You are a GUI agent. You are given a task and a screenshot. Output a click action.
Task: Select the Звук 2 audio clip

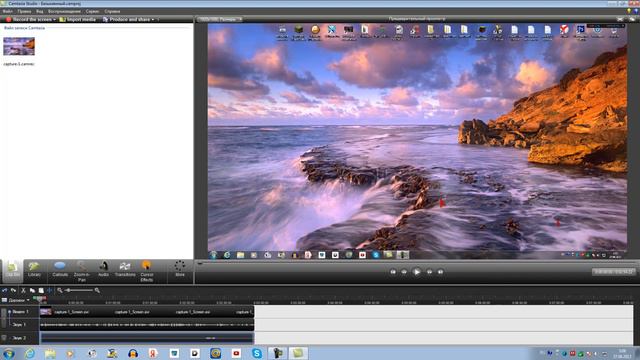147,338
